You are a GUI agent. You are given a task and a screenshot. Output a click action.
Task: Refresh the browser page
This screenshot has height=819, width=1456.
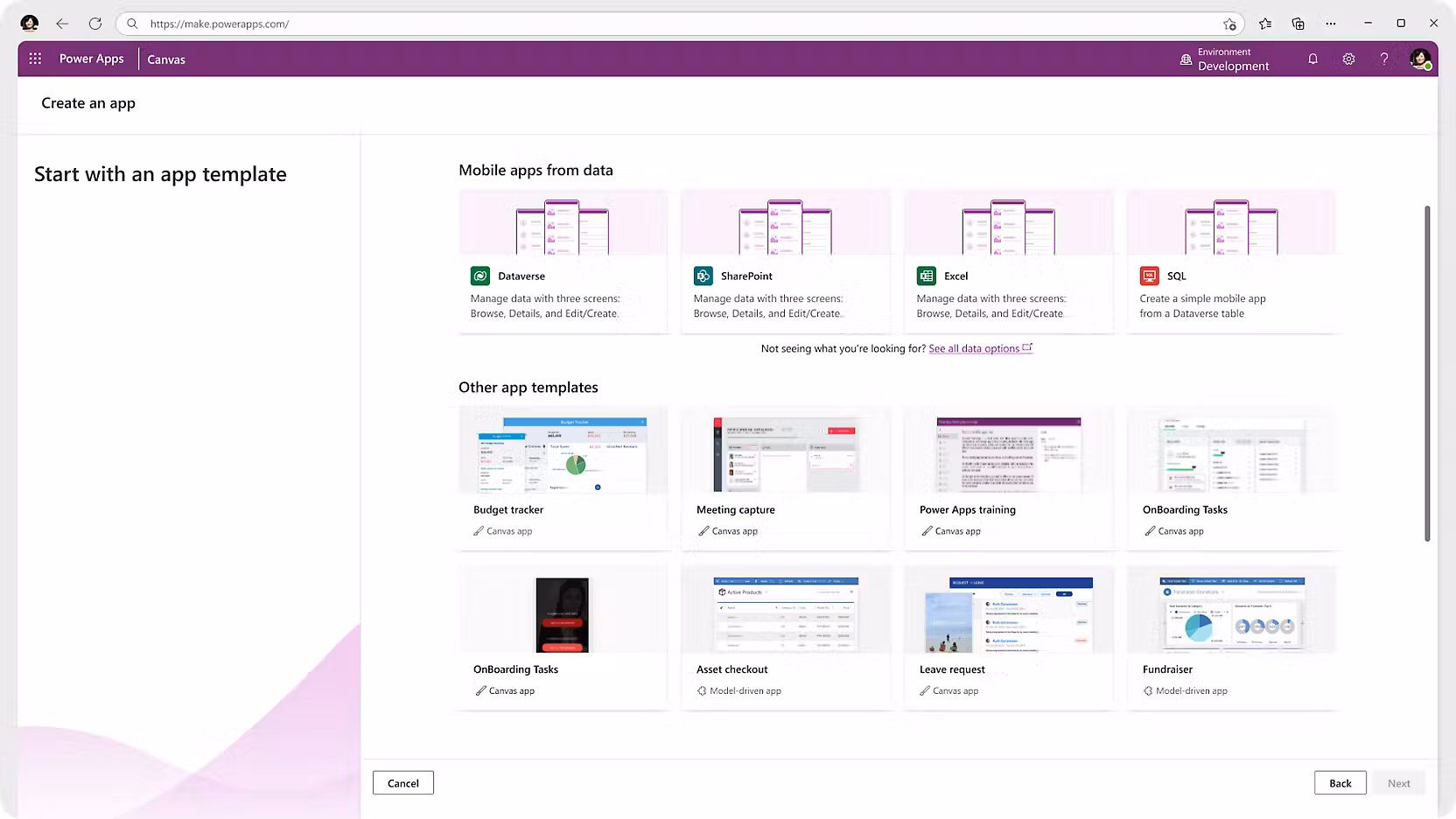coord(95,24)
